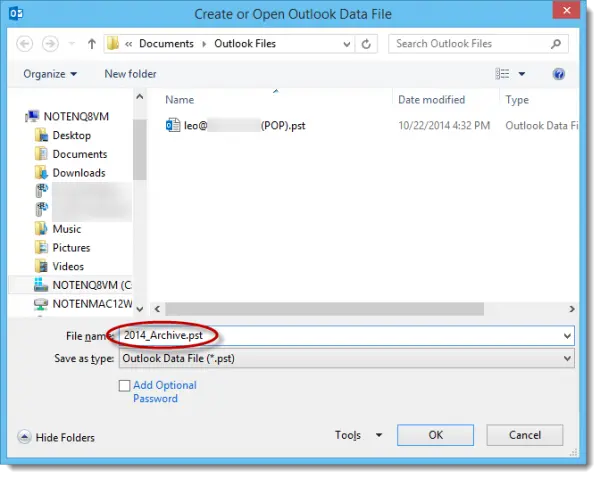Confirm with the OK button
This screenshot has height=478, width=600.
tap(435, 435)
